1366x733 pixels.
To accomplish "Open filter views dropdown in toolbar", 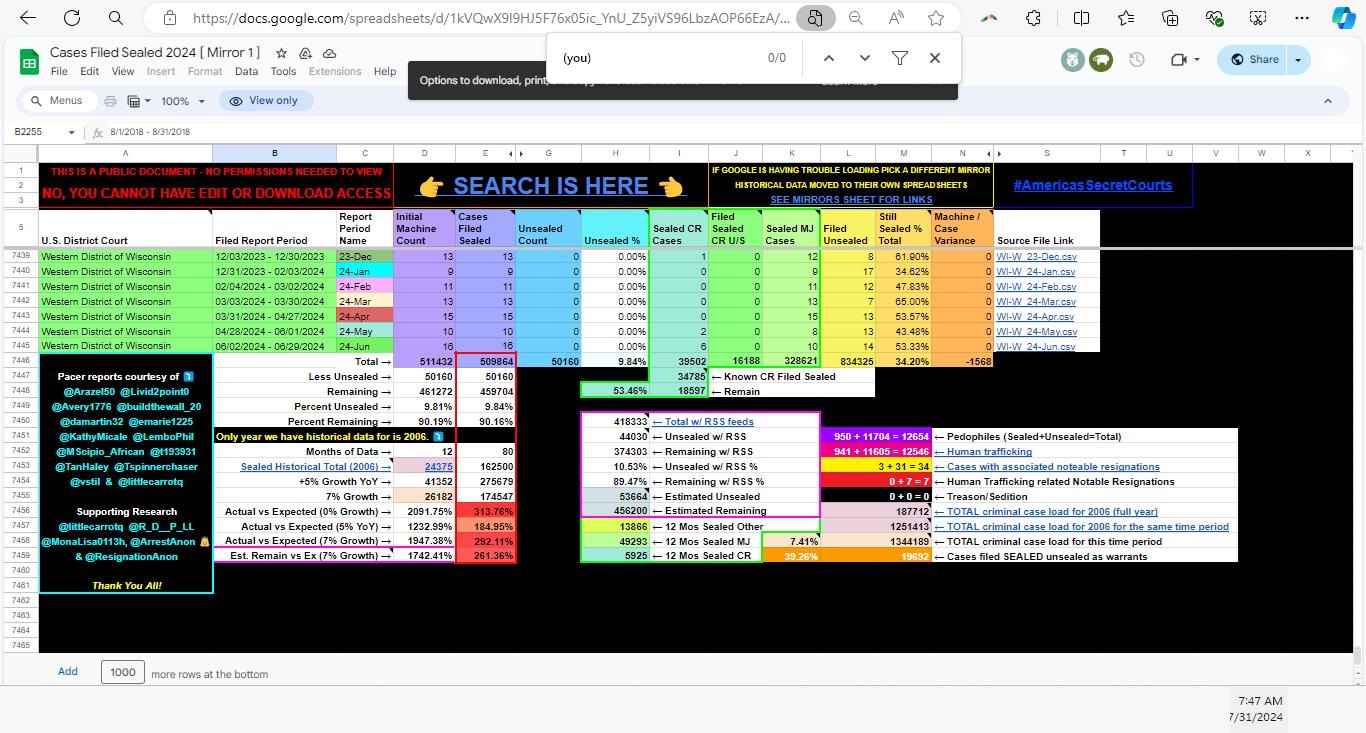I will 138,101.
